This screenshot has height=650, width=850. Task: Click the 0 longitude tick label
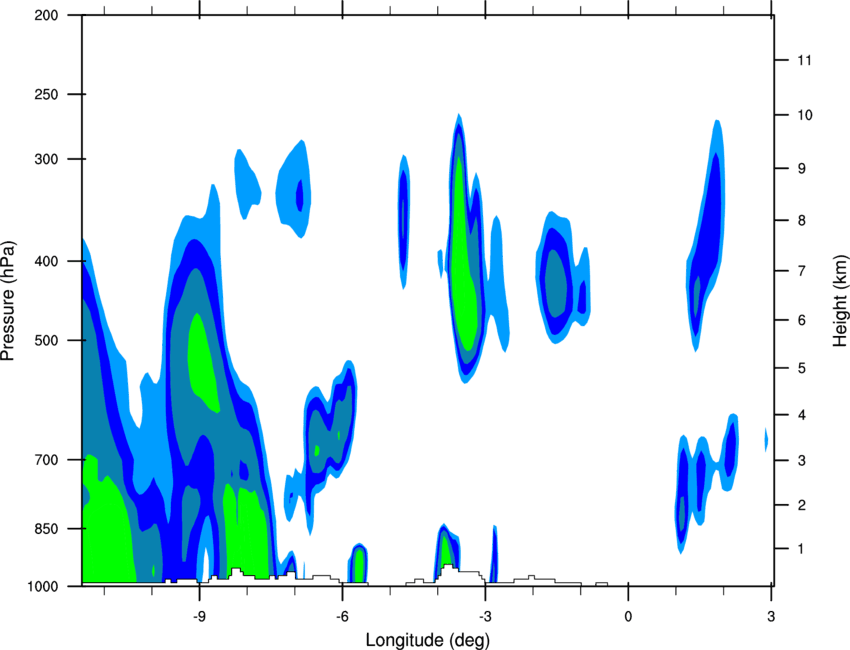click(x=628, y=616)
